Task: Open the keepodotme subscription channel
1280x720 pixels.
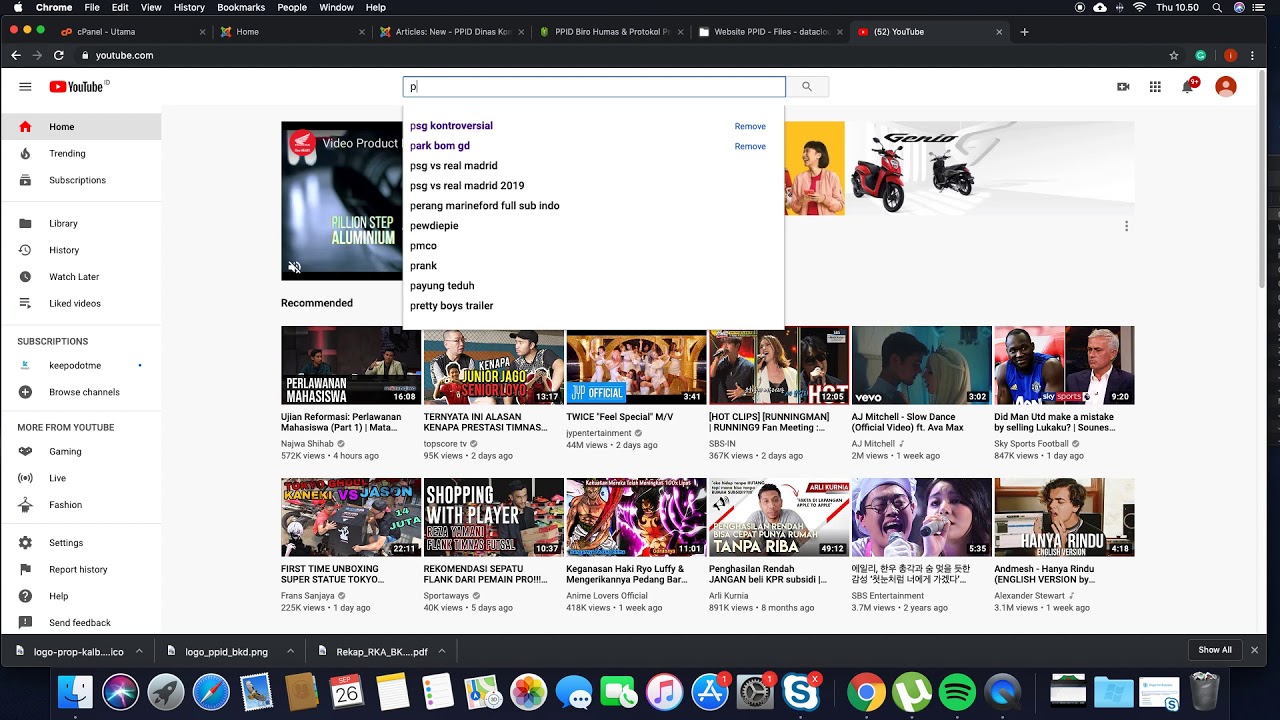Action: click(x=81, y=366)
